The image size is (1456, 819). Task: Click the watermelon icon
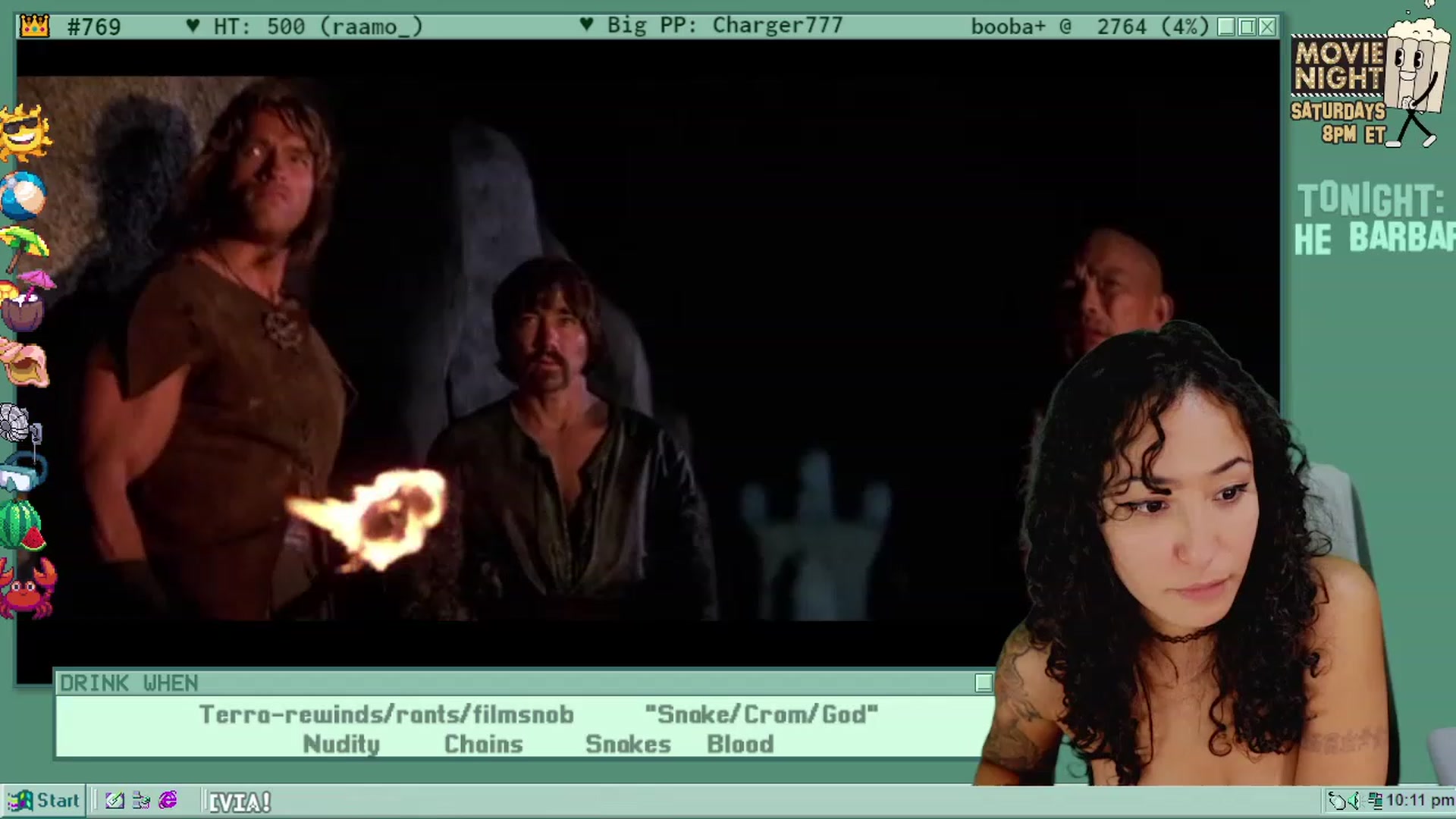click(23, 526)
